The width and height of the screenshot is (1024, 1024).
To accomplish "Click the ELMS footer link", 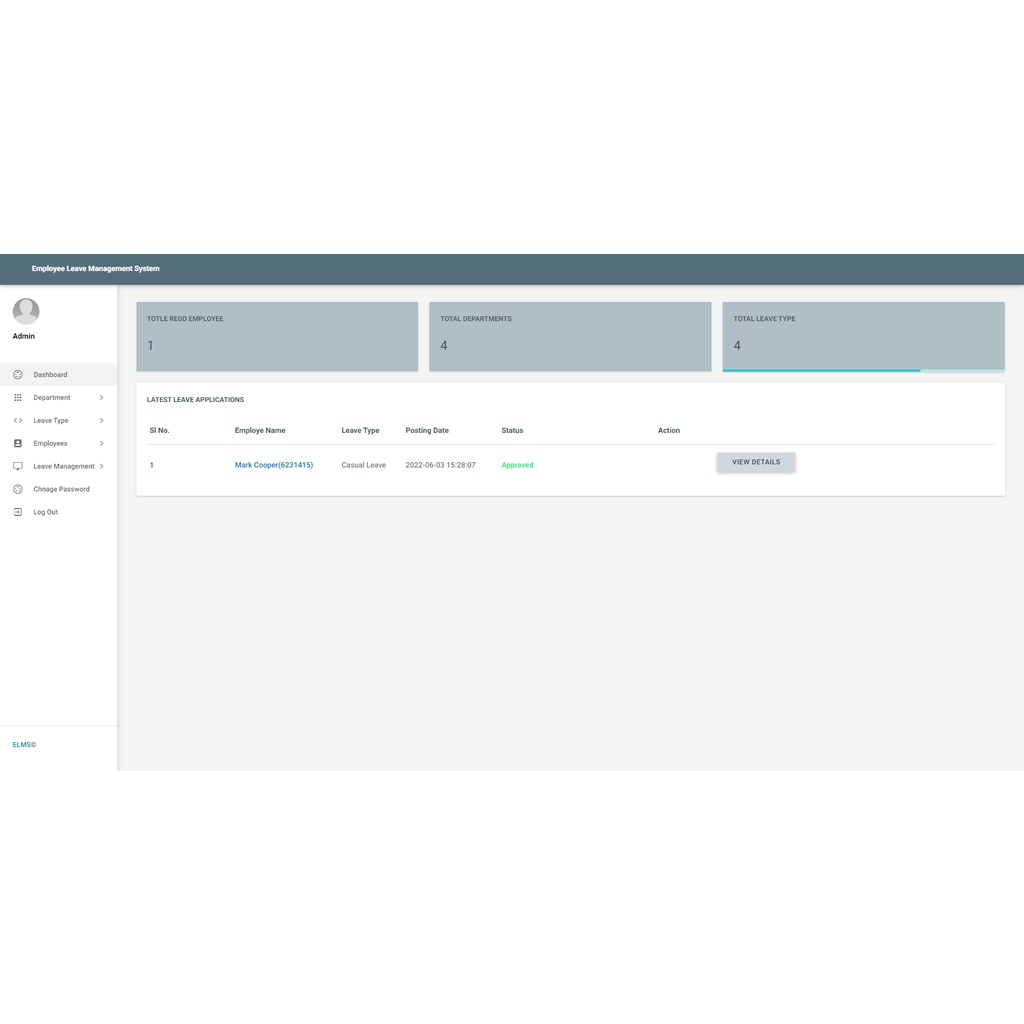I will [24, 745].
